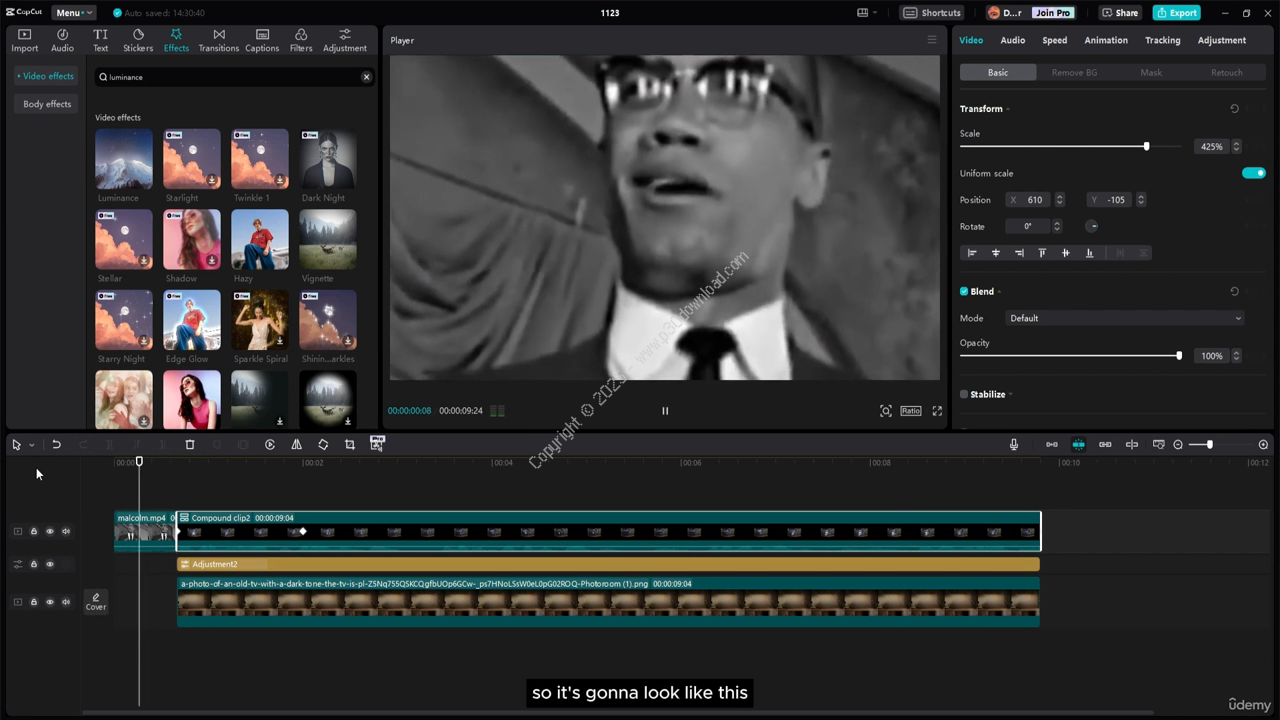Screen dimensions: 1280x720
Task: Click the Rotate icon in timeline toolbar
Action: coord(323,445)
